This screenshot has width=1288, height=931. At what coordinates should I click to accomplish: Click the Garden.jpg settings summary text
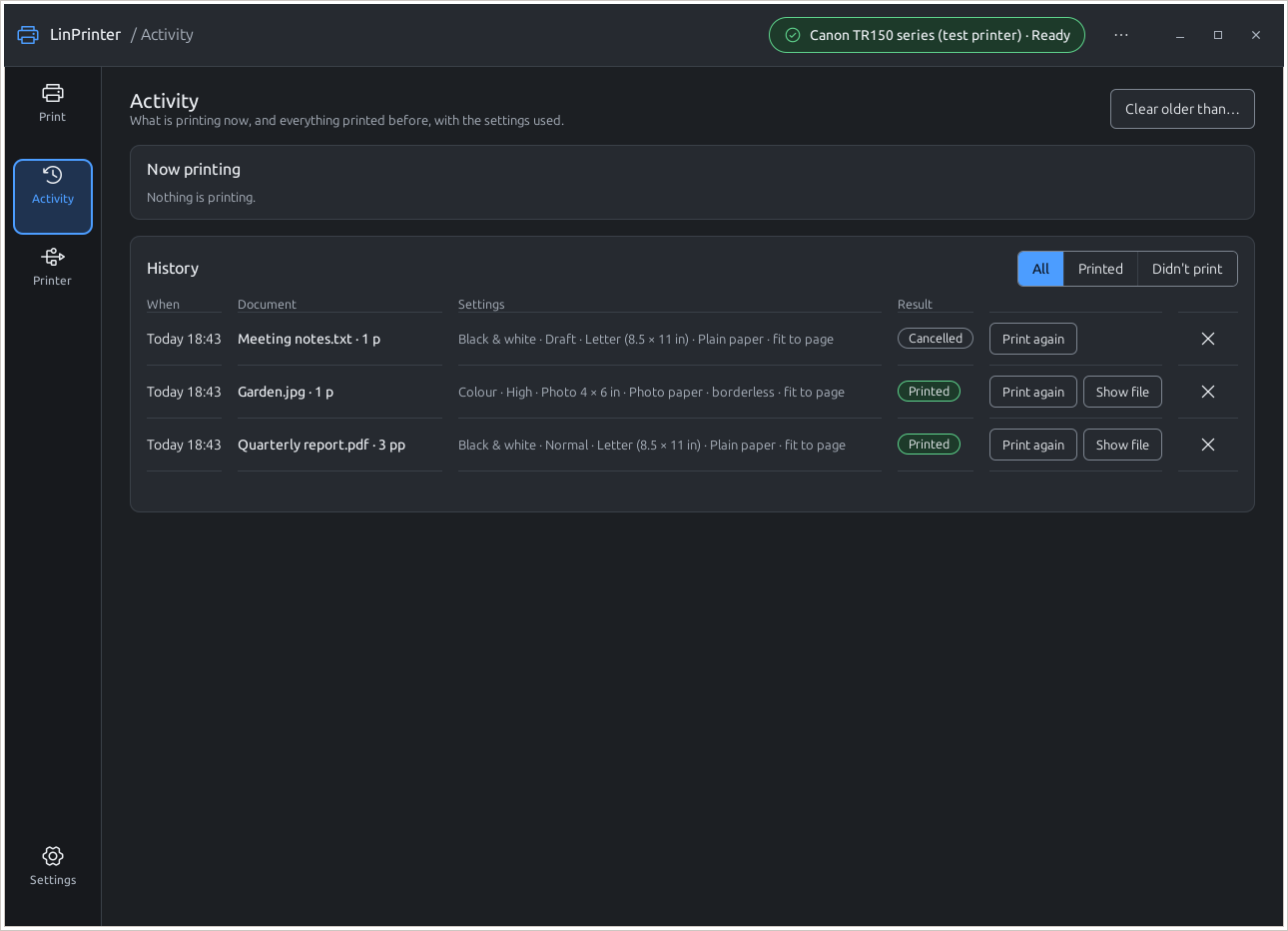651,393
